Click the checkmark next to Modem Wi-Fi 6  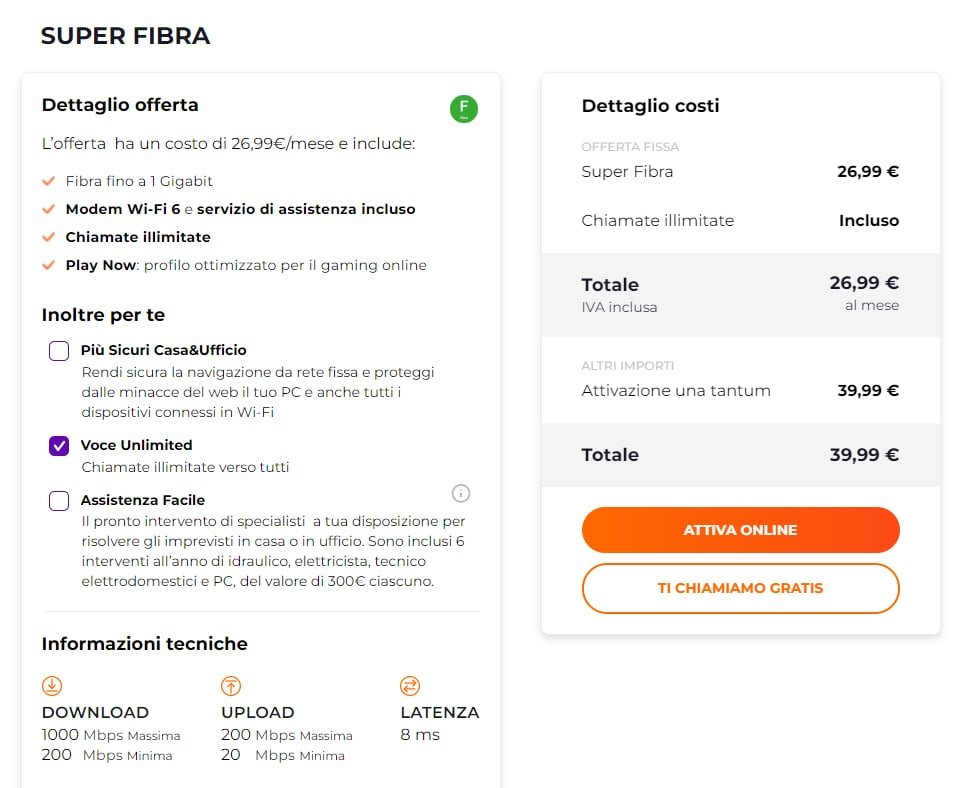point(48,209)
